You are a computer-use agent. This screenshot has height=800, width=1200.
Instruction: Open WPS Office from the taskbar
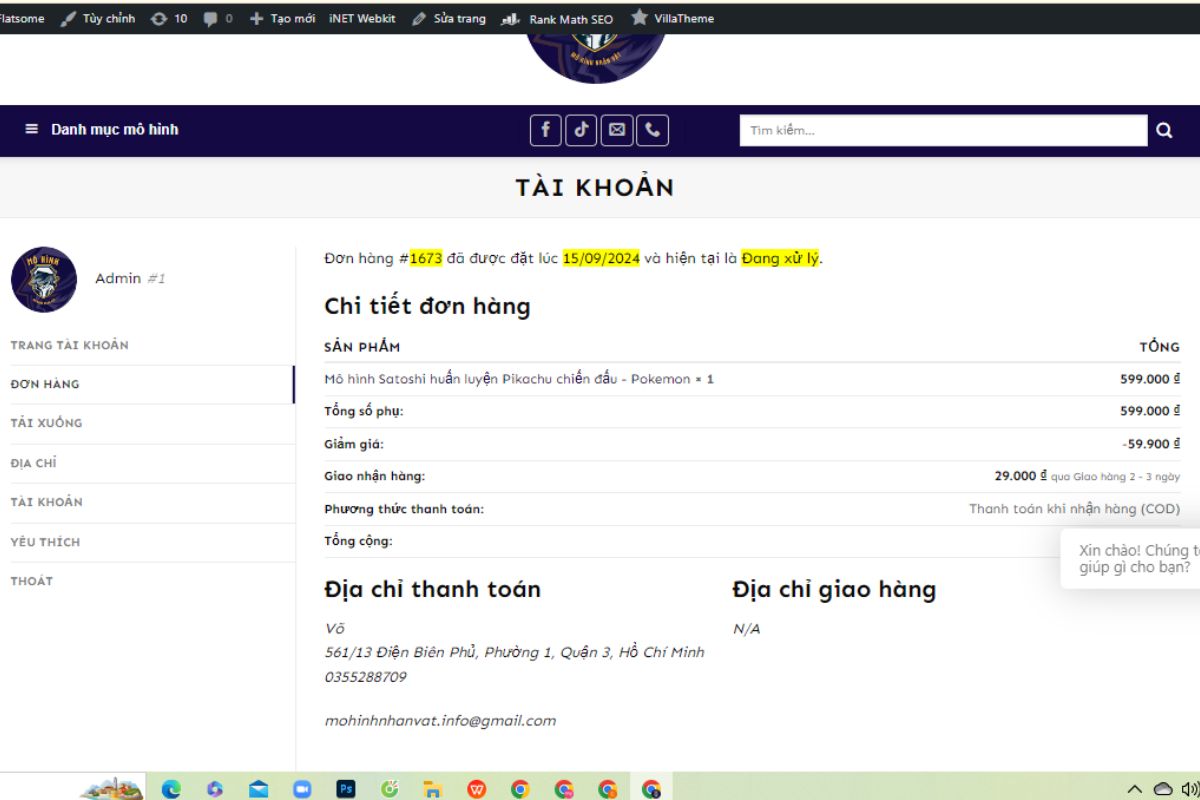pos(477,789)
